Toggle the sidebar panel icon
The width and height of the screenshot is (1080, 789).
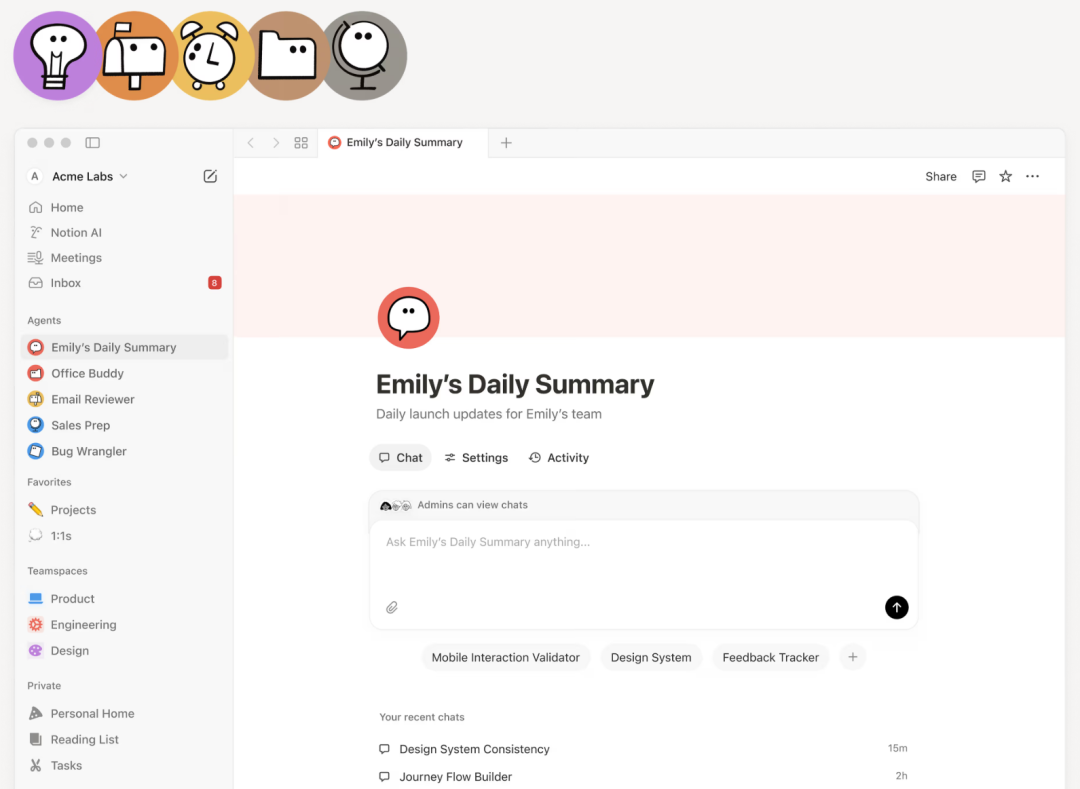point(92,143)
